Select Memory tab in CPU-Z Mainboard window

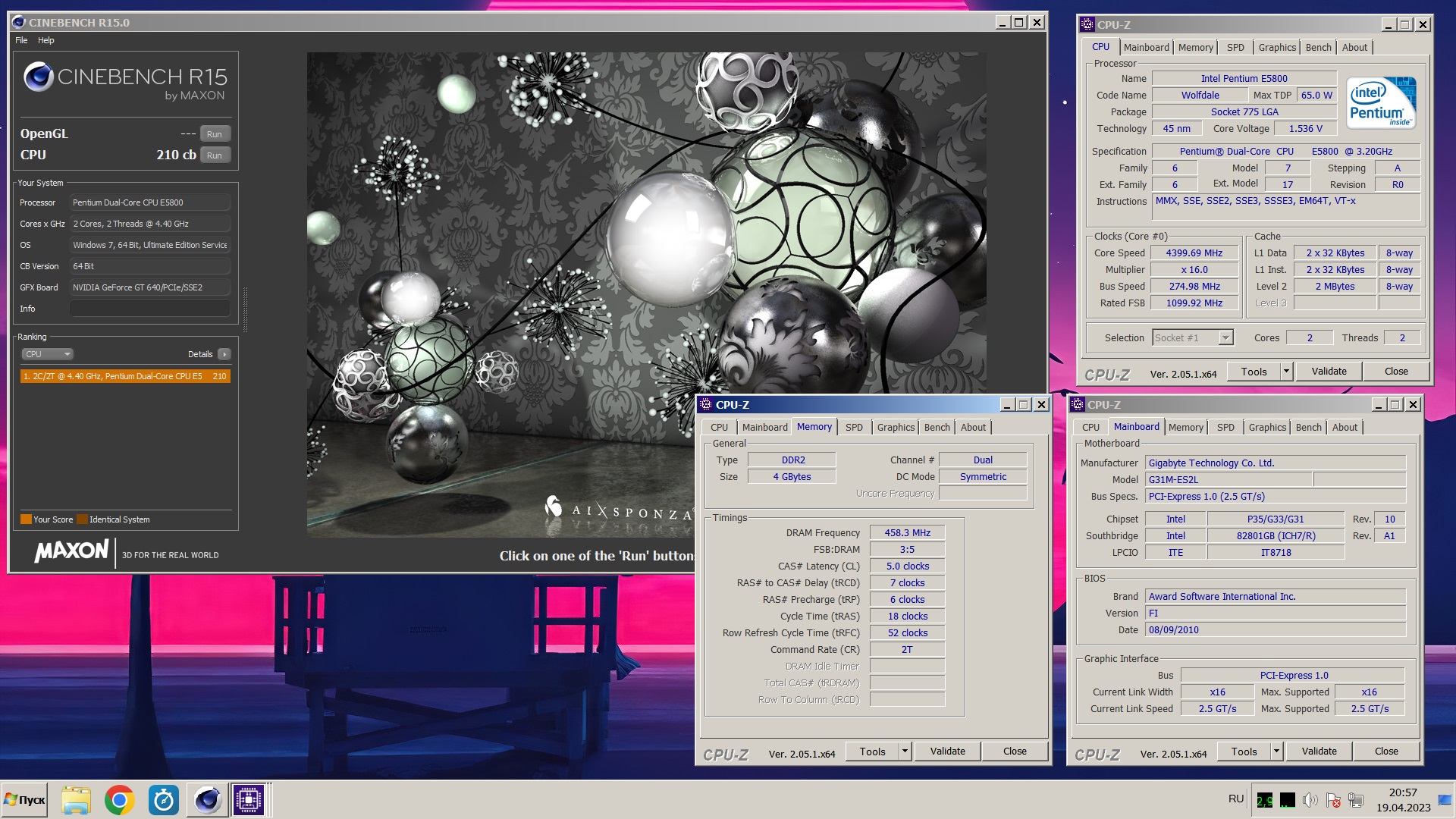tap(1185, 427)
